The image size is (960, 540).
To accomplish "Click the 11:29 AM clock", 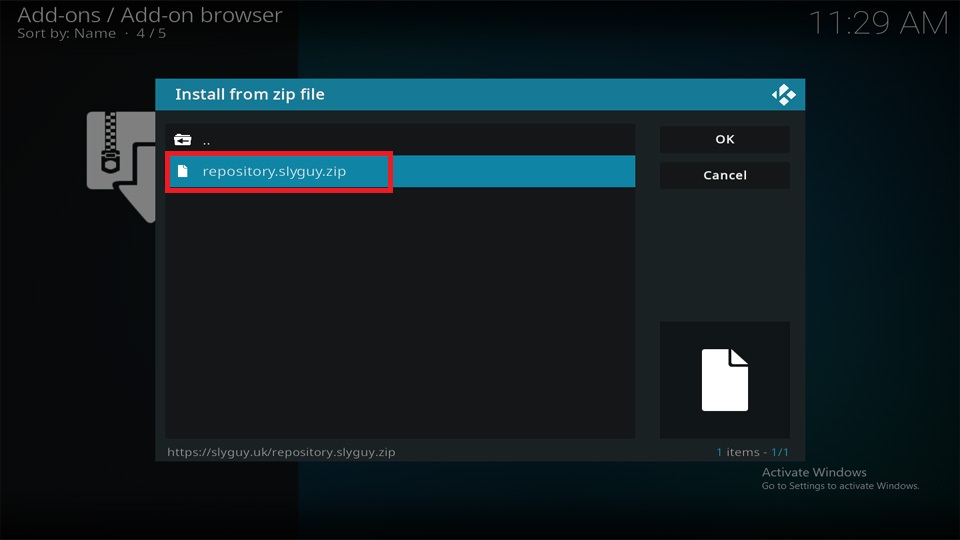I will [878, 24].
